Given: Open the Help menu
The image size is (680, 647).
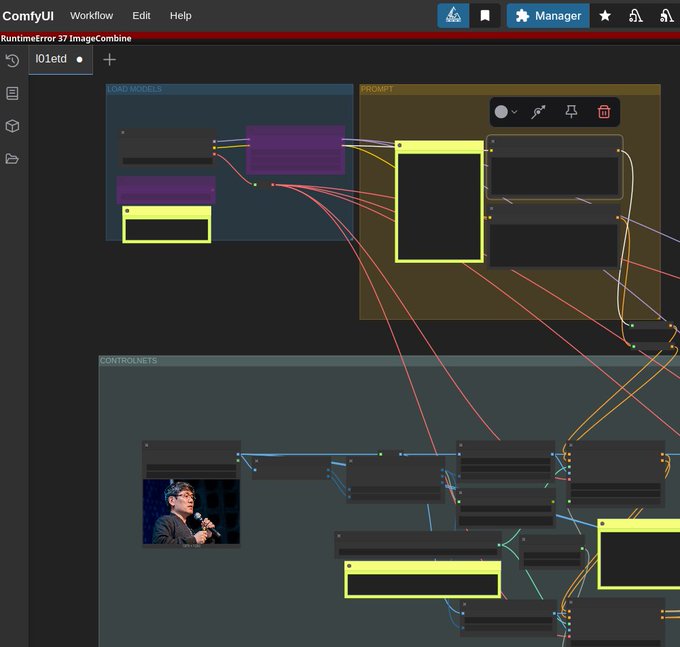Looking at the screenshot, I should pyautogui.click(x=180, y=16).
